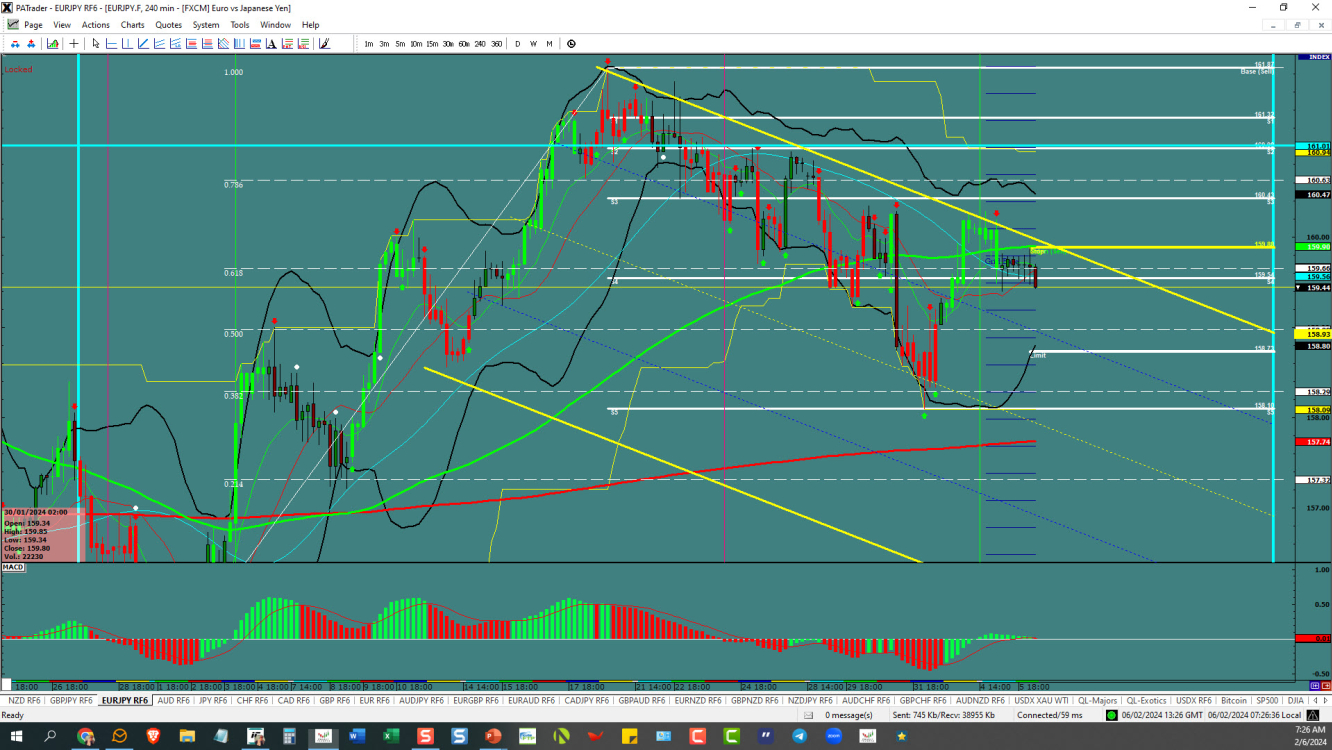This screenshot has width=1332, height=750.
Task: Switch to the AUD RF6 tab
Action: (173, 700)
